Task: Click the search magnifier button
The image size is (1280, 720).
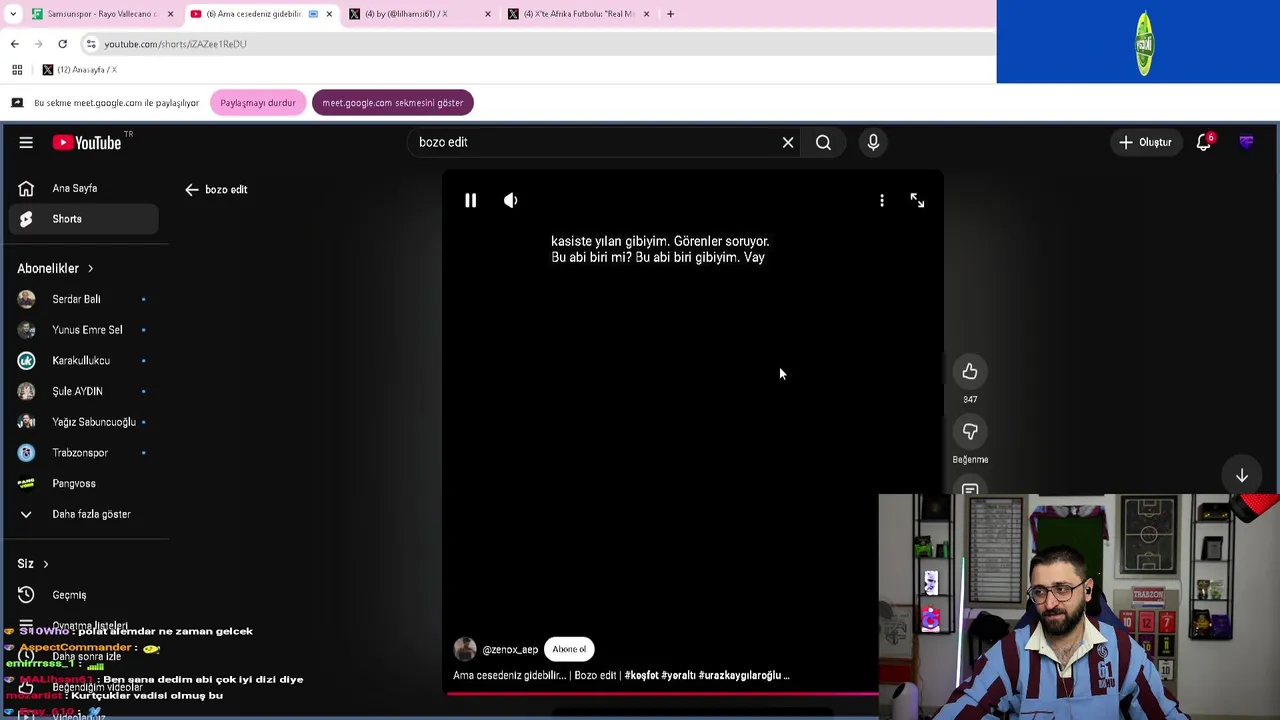Action: 823,142
